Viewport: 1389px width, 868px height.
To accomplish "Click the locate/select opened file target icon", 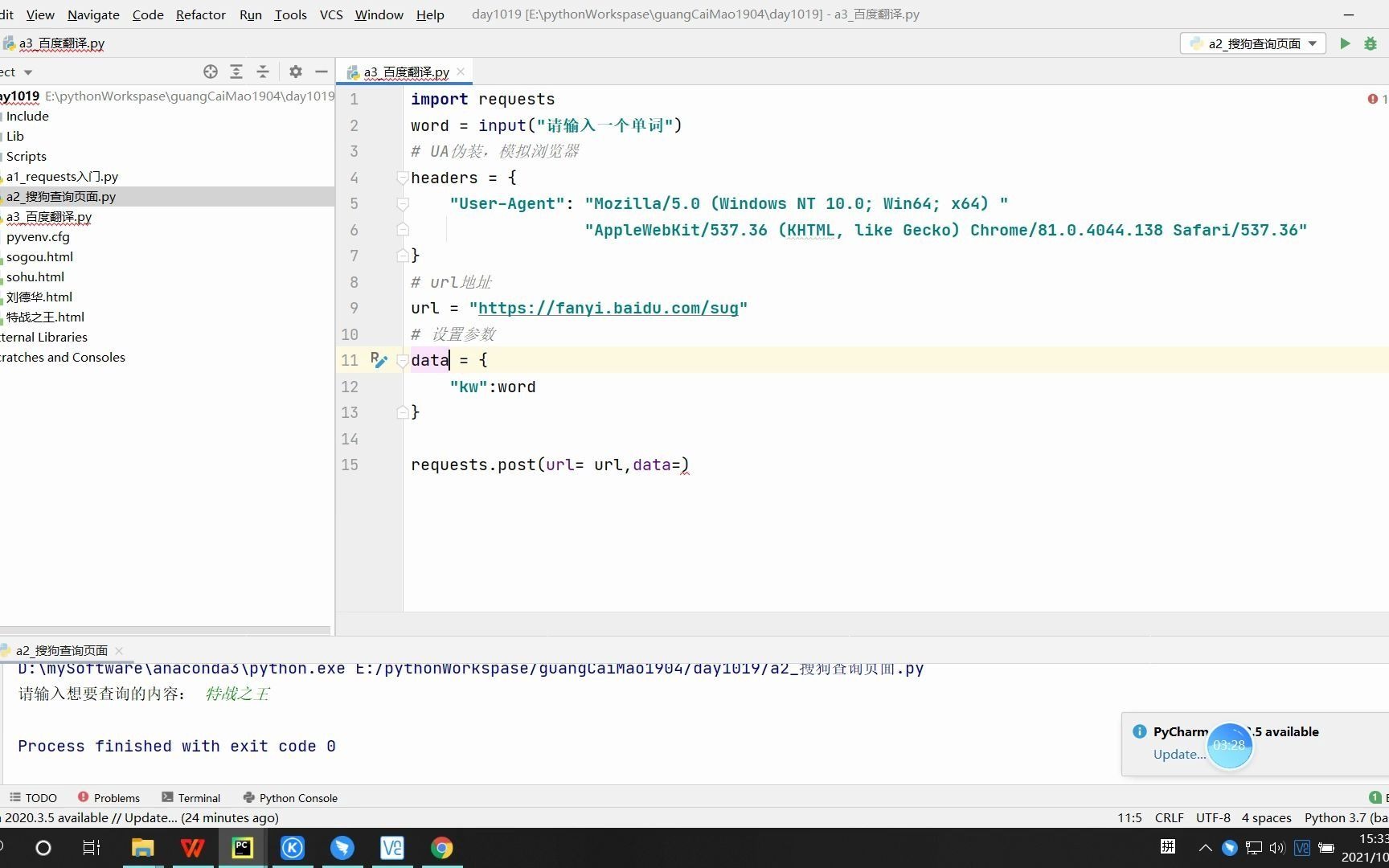I will tap(211, 72).
